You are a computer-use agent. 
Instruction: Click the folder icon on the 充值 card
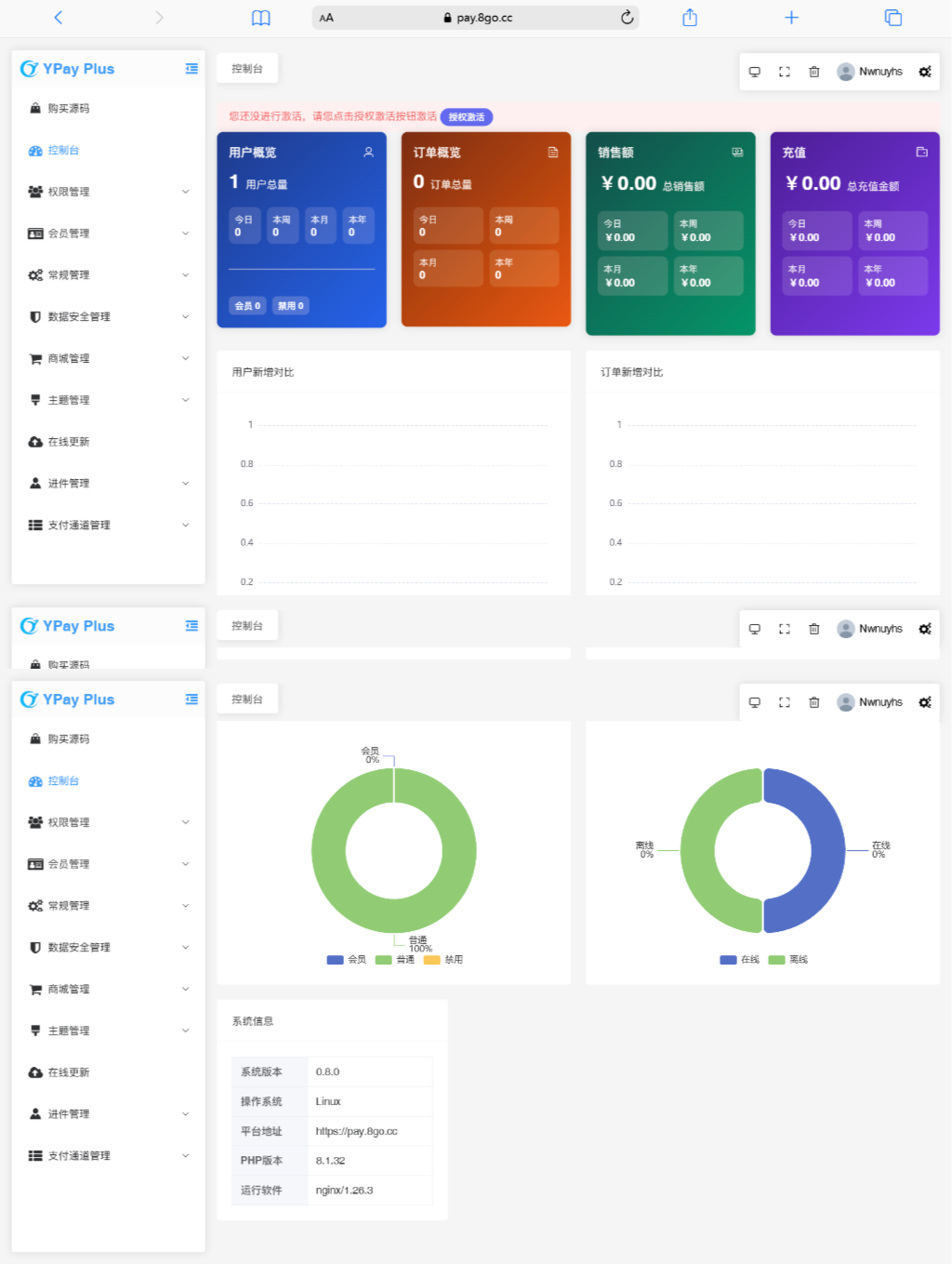(921, 153)
